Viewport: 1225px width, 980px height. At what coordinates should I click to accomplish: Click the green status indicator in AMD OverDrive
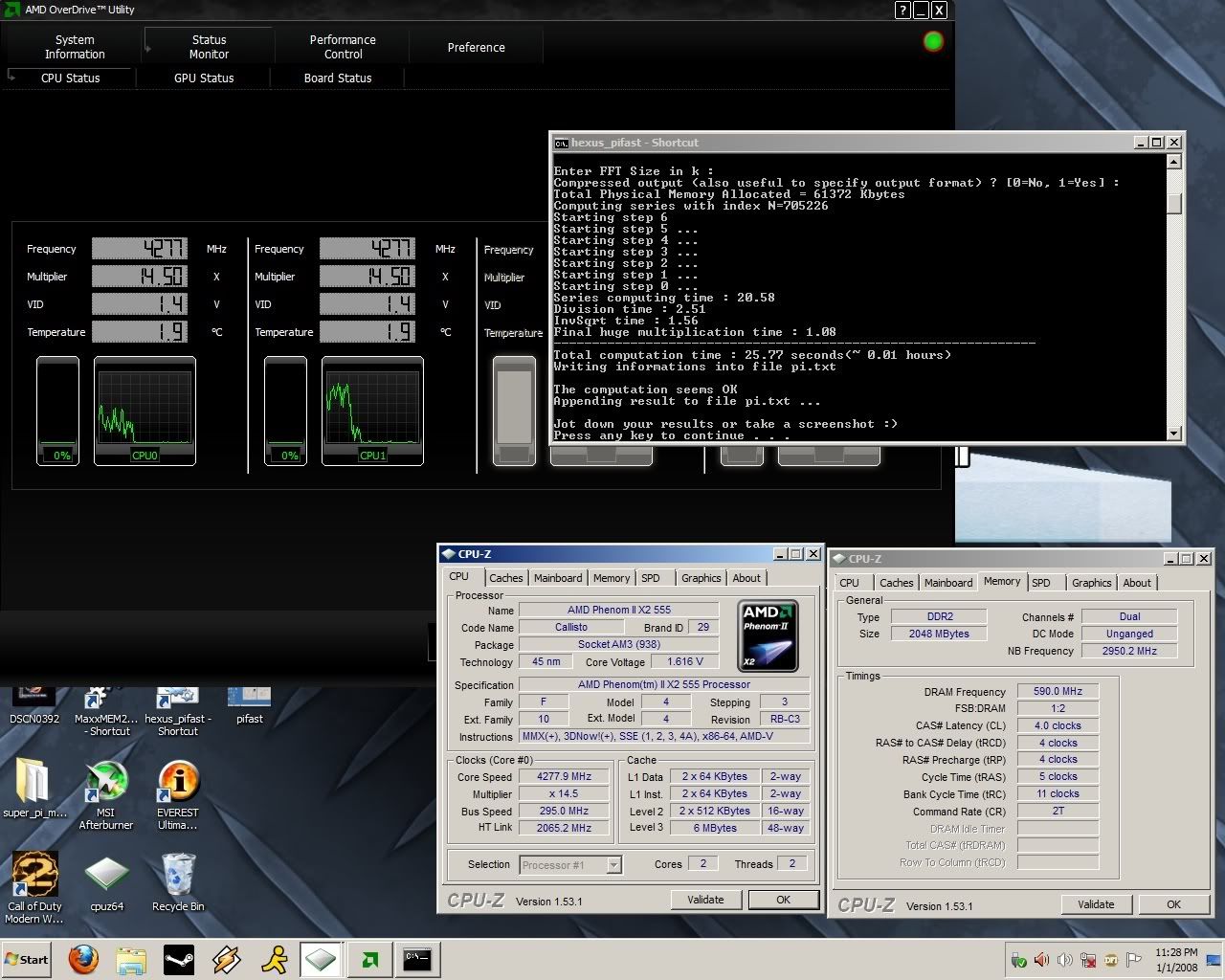(933, 41)
